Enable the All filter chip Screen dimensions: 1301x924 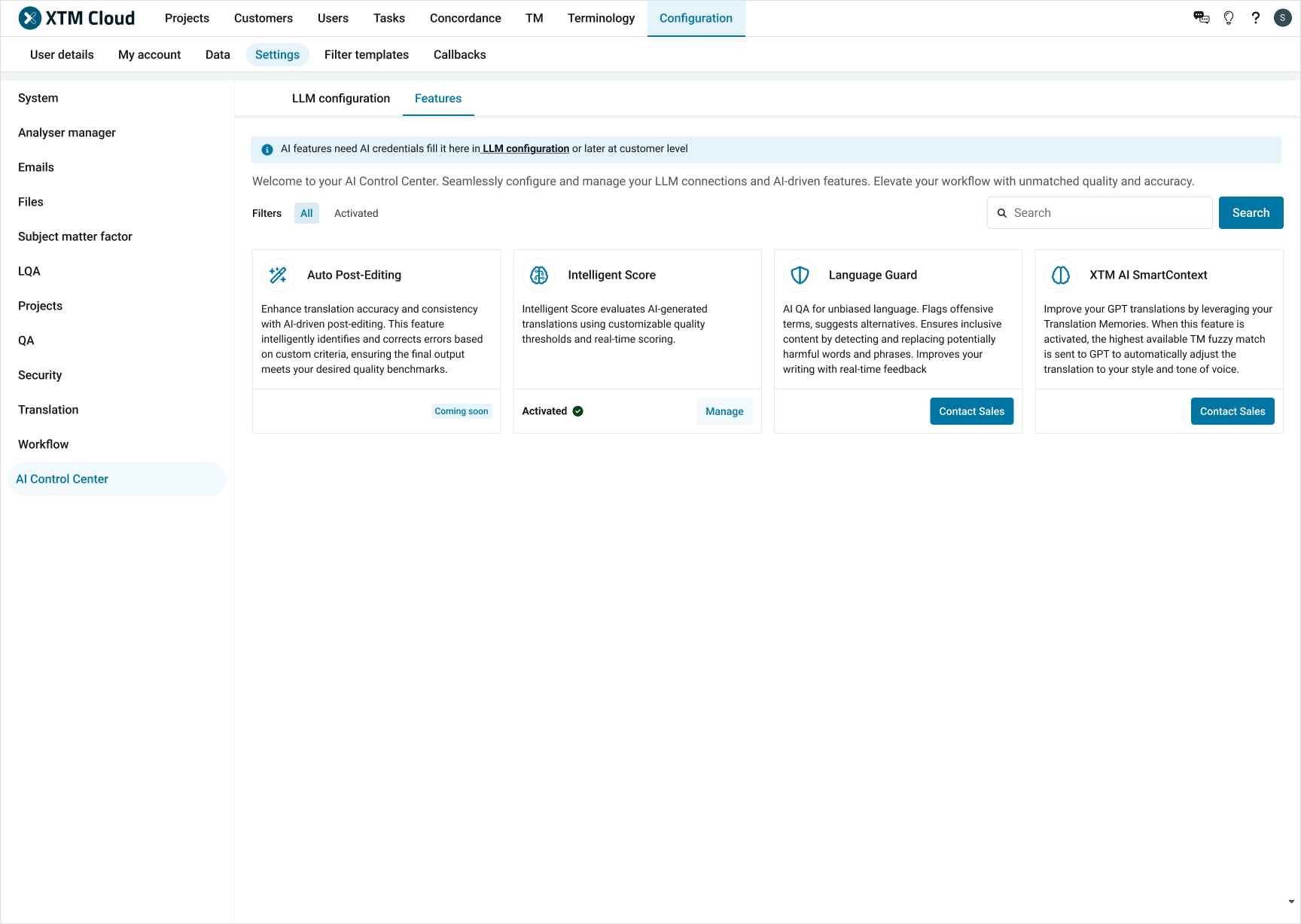306,213
